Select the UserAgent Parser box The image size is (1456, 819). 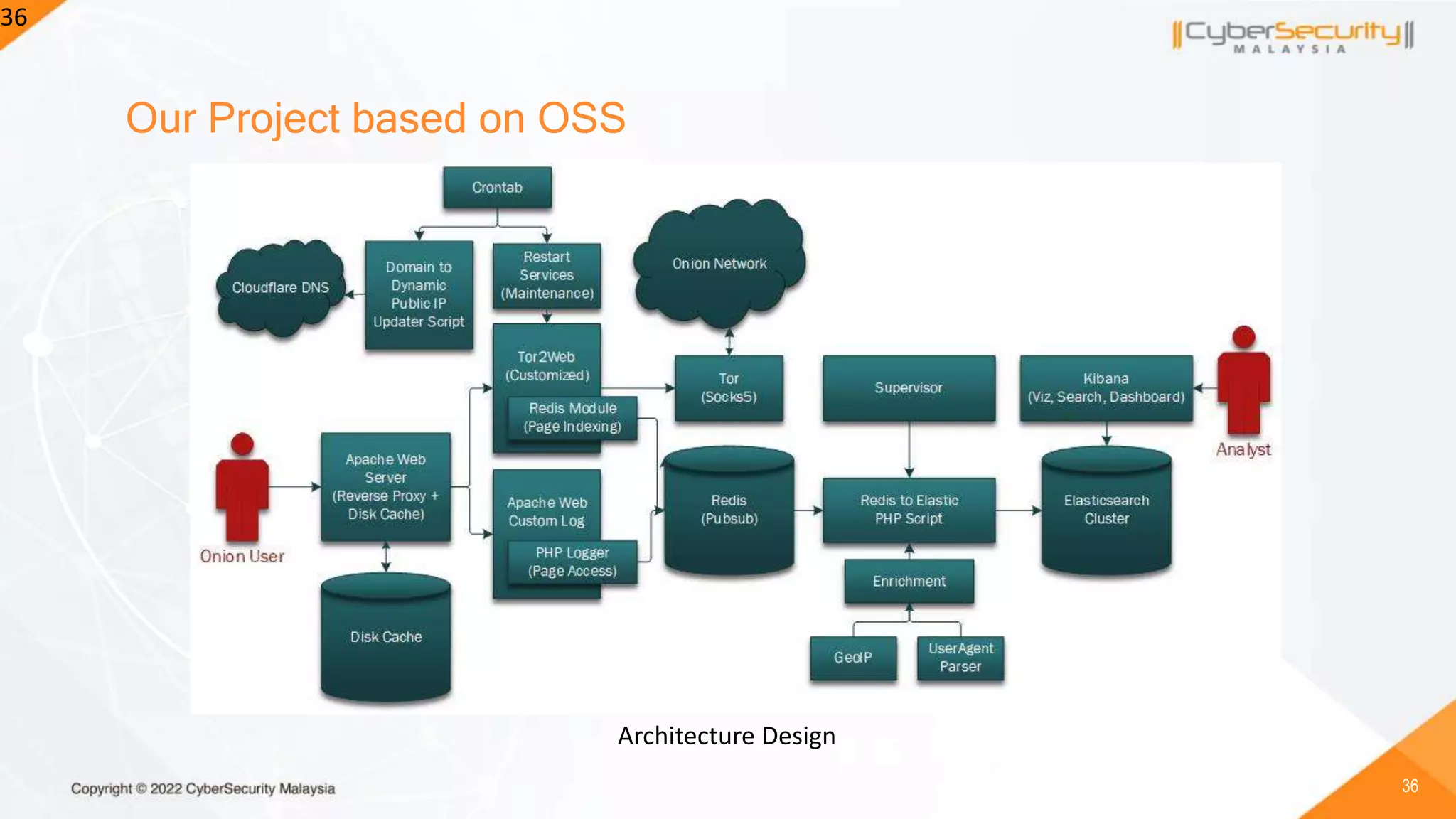[x=960, y=658]
